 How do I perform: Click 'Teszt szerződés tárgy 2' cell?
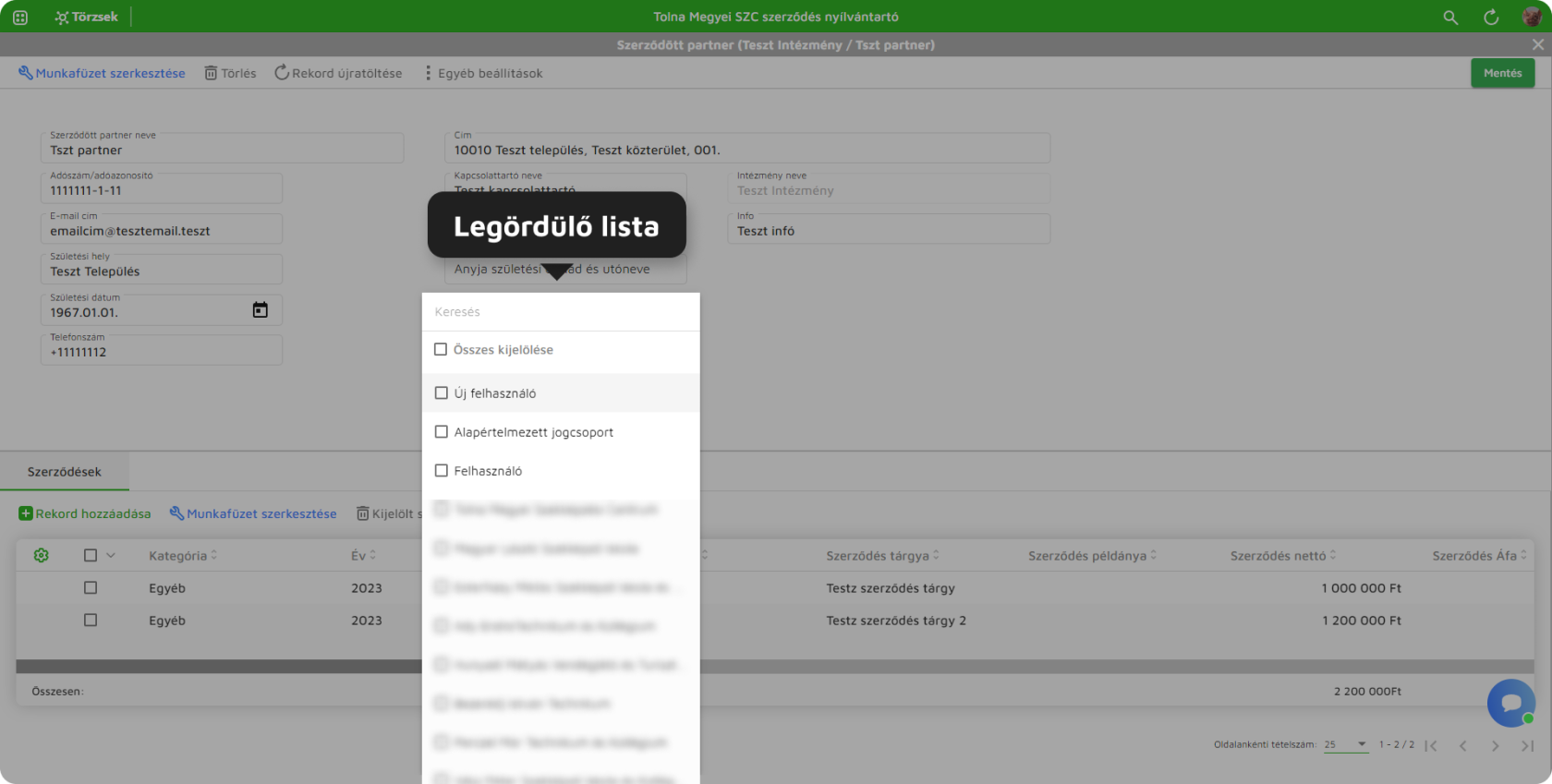[x=896, y=621]
